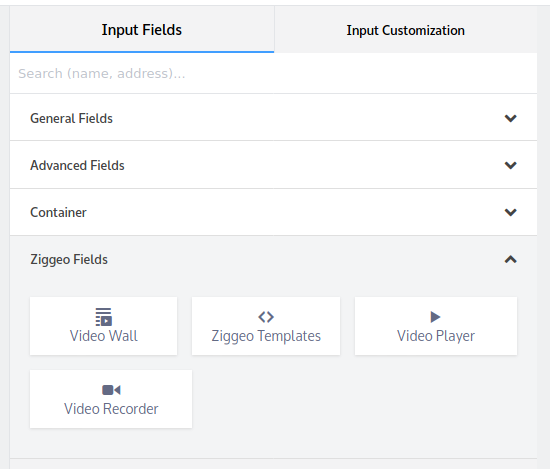Open the Container section header
This screenshot has height=469, width=550.
273,212
